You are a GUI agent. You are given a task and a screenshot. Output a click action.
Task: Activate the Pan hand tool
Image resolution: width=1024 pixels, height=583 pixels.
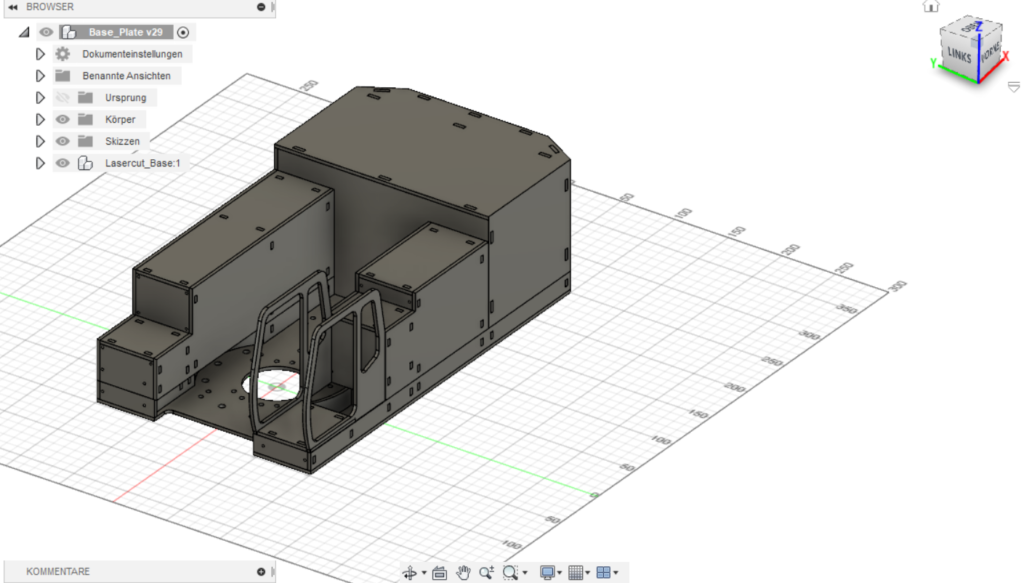(463, 573)
